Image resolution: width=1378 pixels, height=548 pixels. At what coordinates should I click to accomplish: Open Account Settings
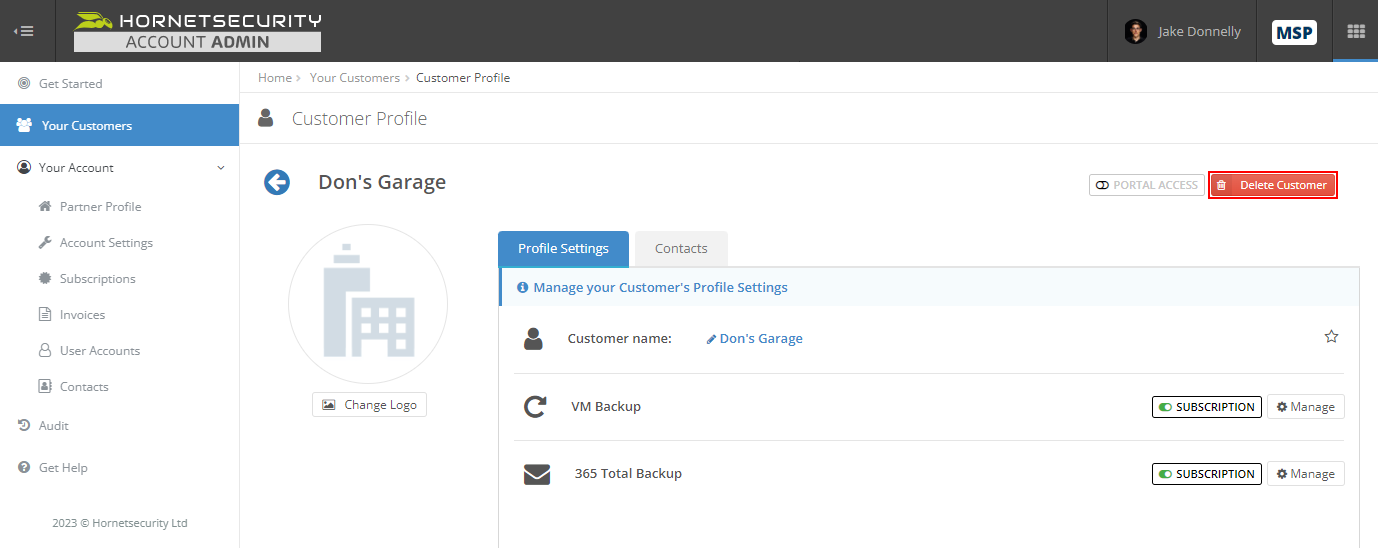106,242
